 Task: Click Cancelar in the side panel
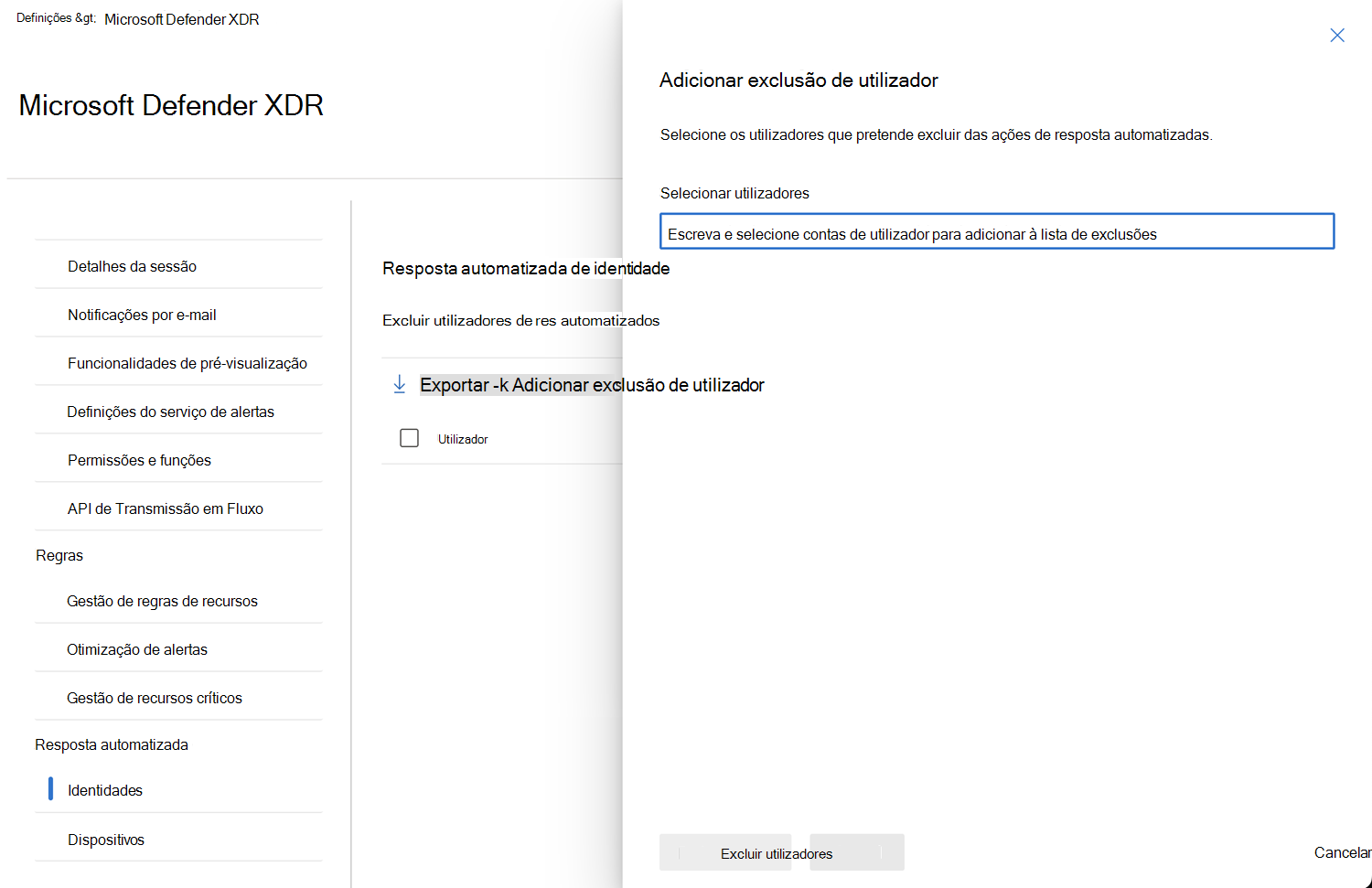tap(1343, 852)
